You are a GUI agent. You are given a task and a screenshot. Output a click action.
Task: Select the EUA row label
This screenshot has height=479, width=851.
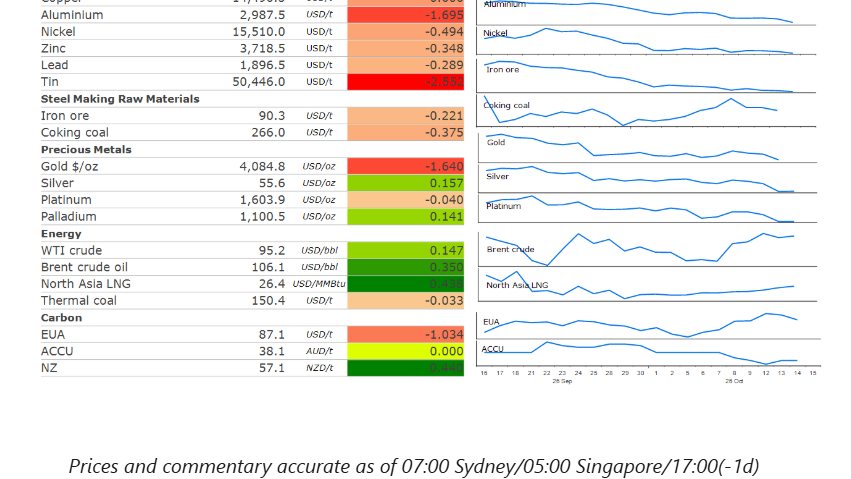point(53,335)
